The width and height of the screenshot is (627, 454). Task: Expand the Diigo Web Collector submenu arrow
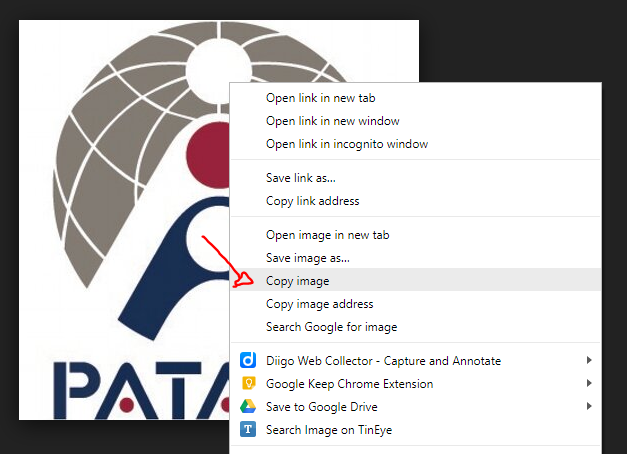[x=589, y=360]
